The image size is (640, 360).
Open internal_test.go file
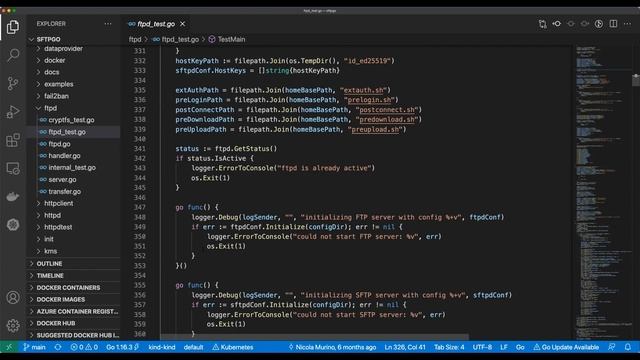coord(73,168)
